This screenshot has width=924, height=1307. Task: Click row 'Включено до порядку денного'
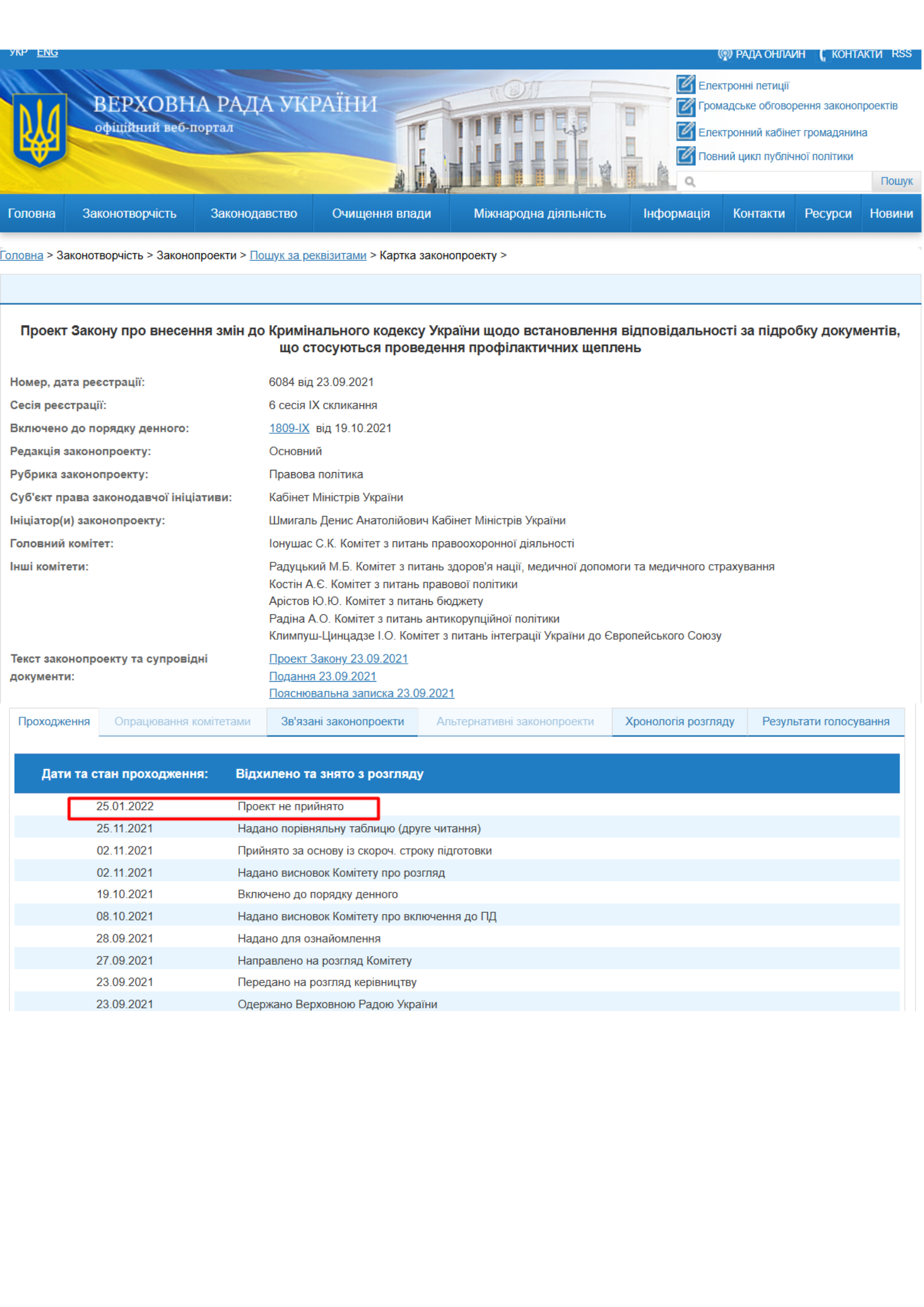click(x=457, y=895)
